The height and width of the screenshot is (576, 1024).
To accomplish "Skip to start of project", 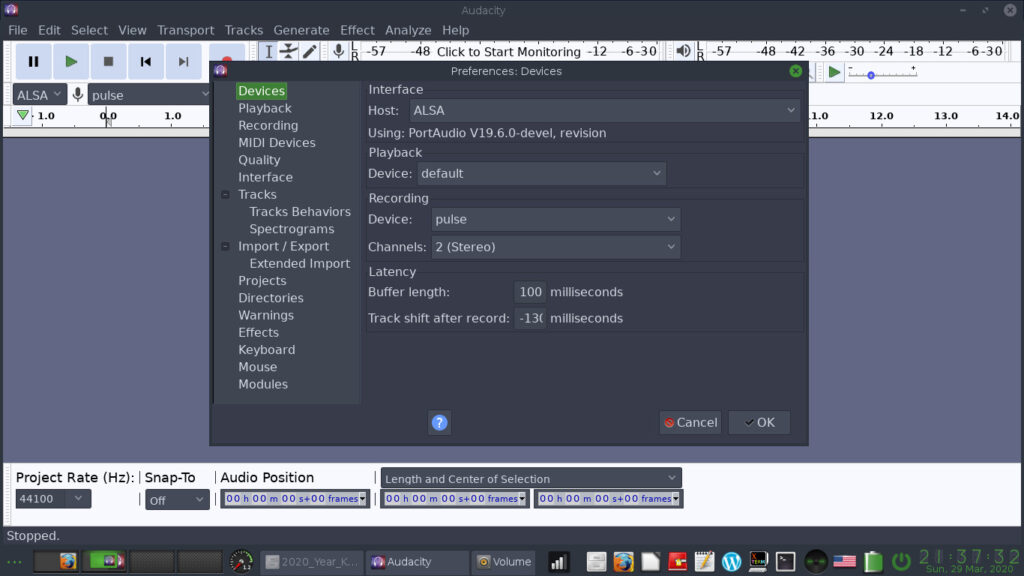I will (x=146, y=61).
